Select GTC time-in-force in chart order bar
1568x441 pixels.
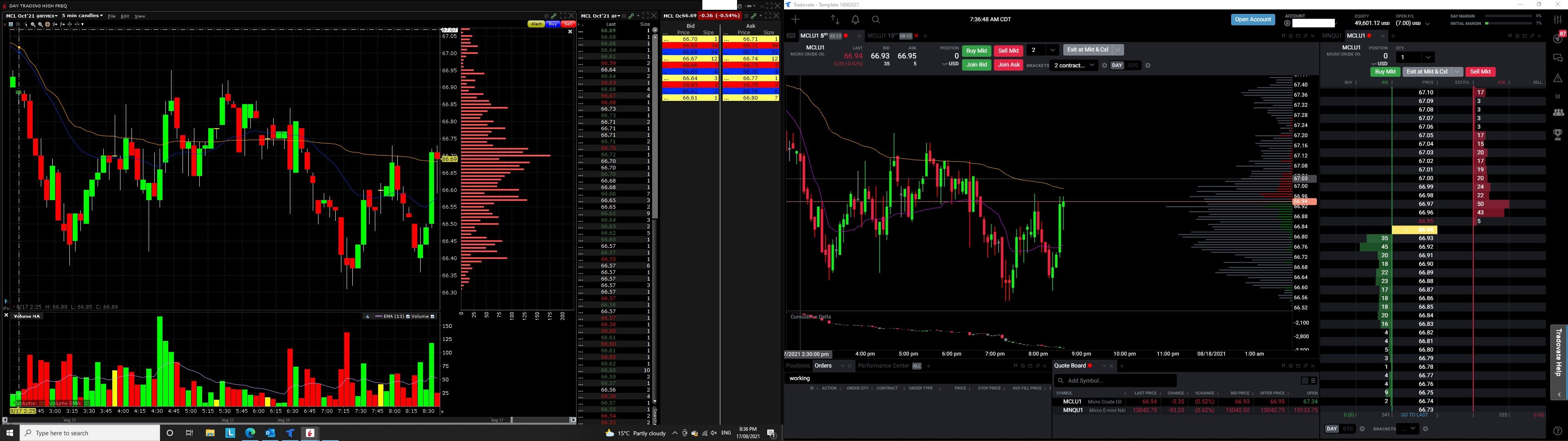pyautogui.click(x=1134, y=66)
